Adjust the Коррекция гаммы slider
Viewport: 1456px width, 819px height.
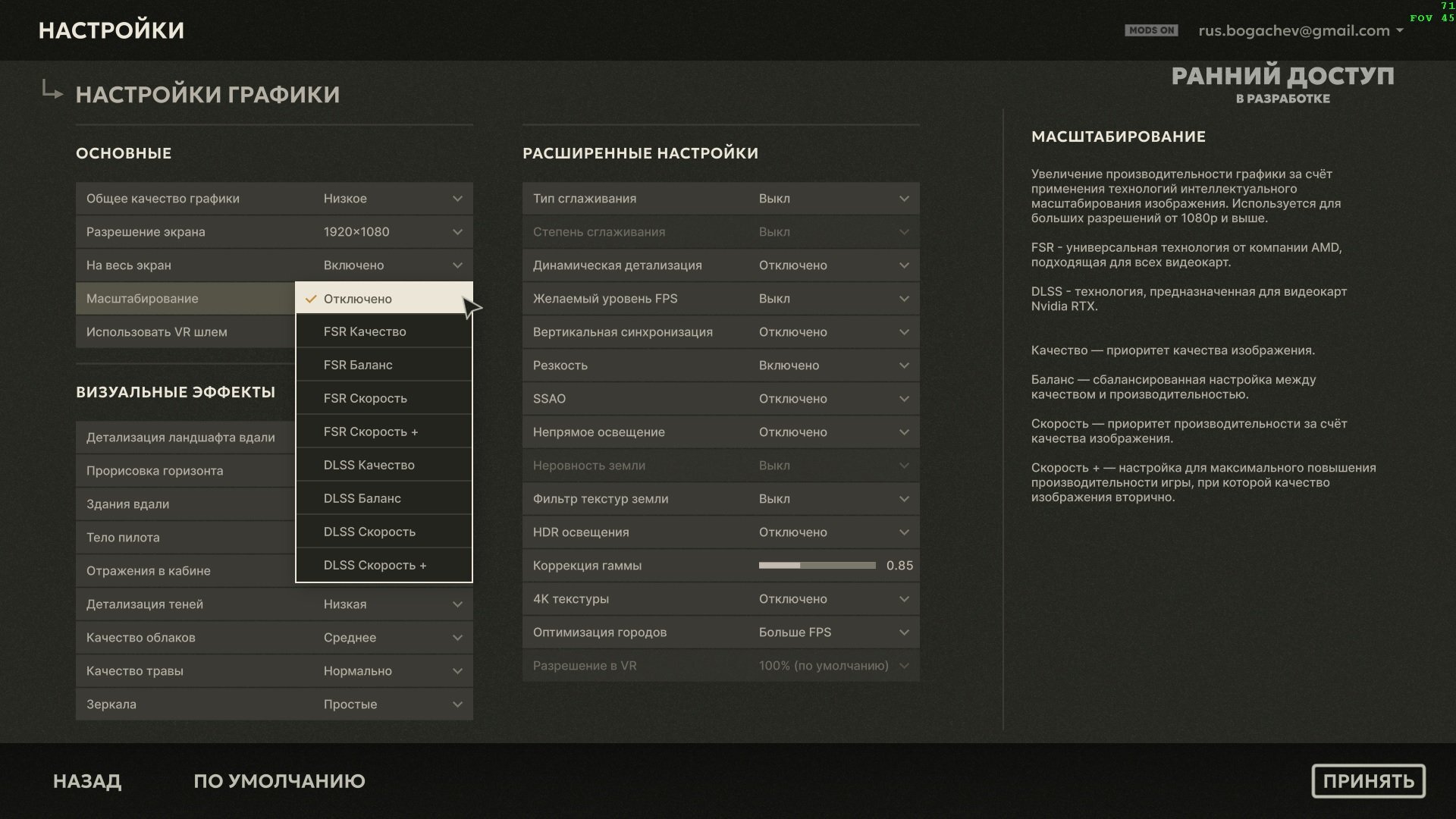817,566
